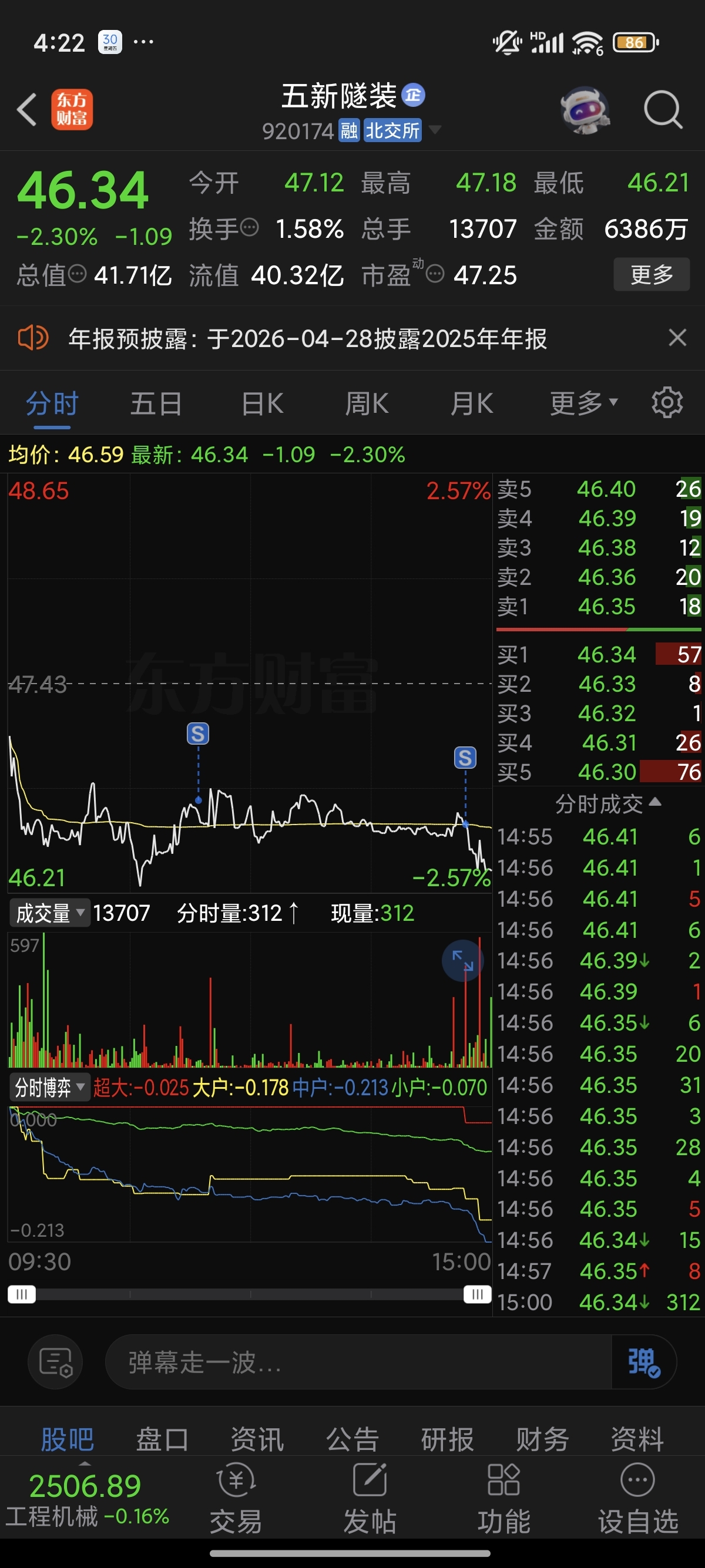Select the 买5 46.30 order row

click(x=599, y=772)
